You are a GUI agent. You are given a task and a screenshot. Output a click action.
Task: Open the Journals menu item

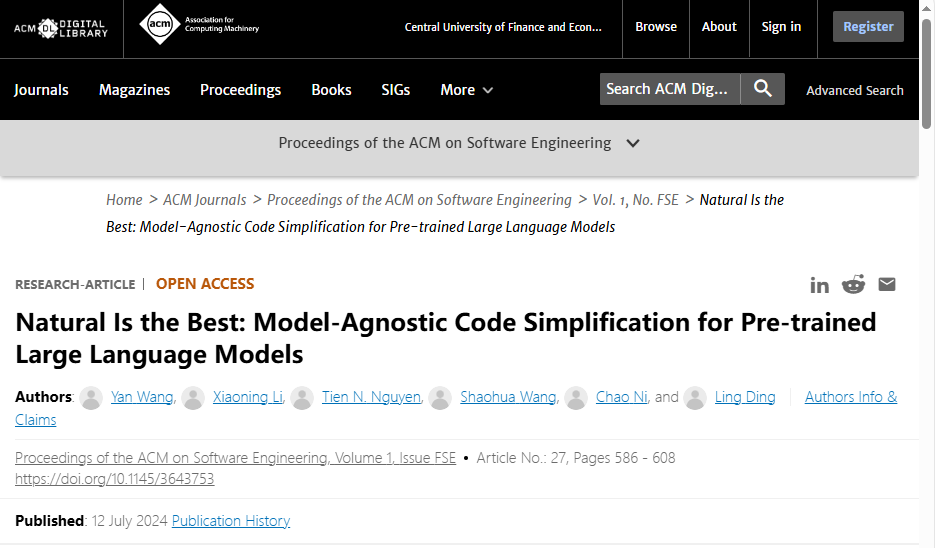pos(41,90)
